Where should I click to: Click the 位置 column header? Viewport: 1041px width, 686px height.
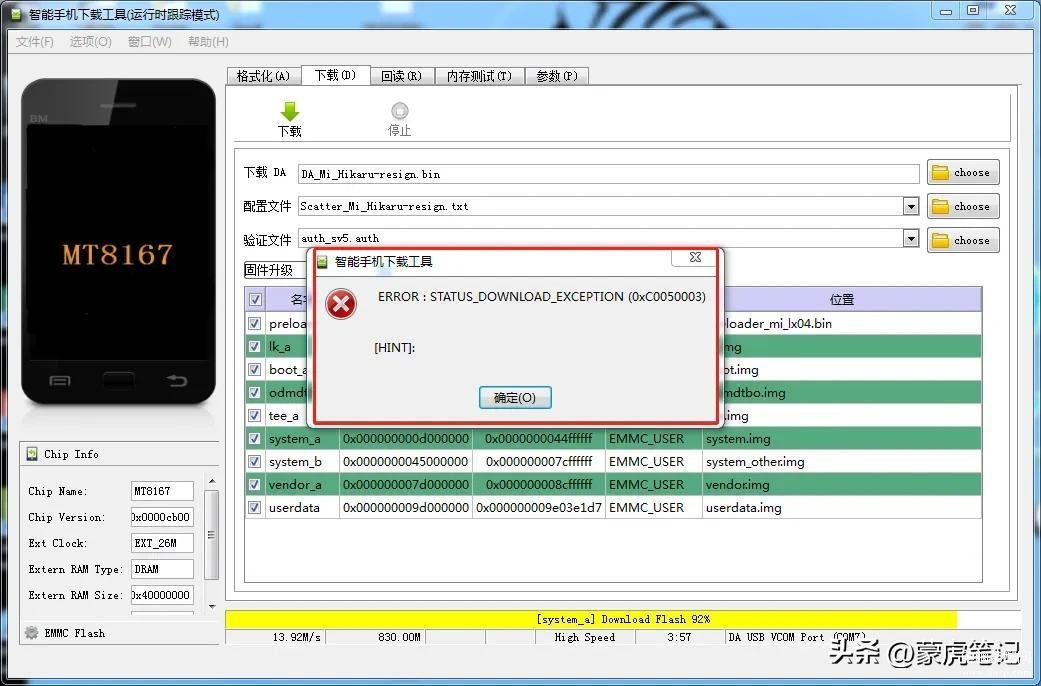coord(842,300)
